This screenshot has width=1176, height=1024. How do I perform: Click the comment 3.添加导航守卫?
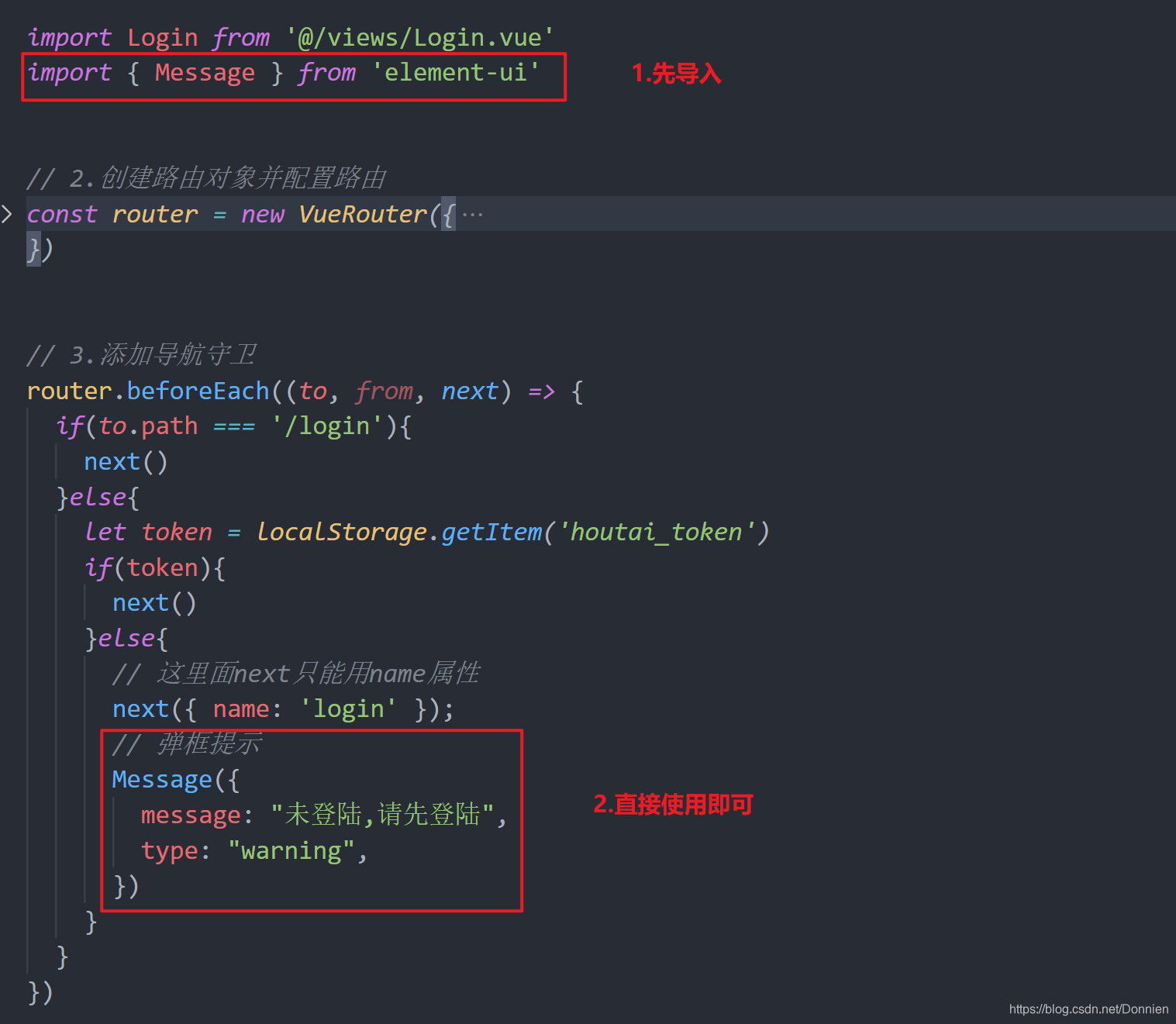[x=141, y=355]
